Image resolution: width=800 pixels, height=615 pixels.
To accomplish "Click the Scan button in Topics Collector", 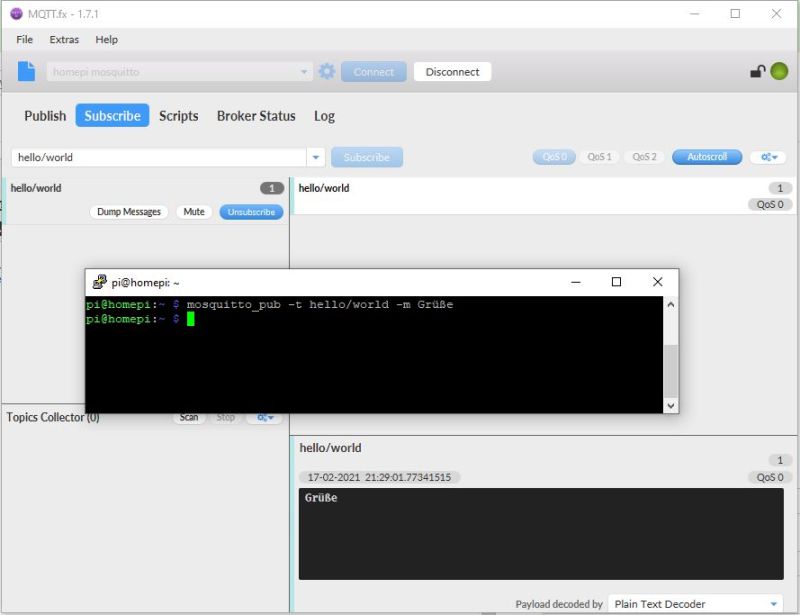I will (189, 417).
